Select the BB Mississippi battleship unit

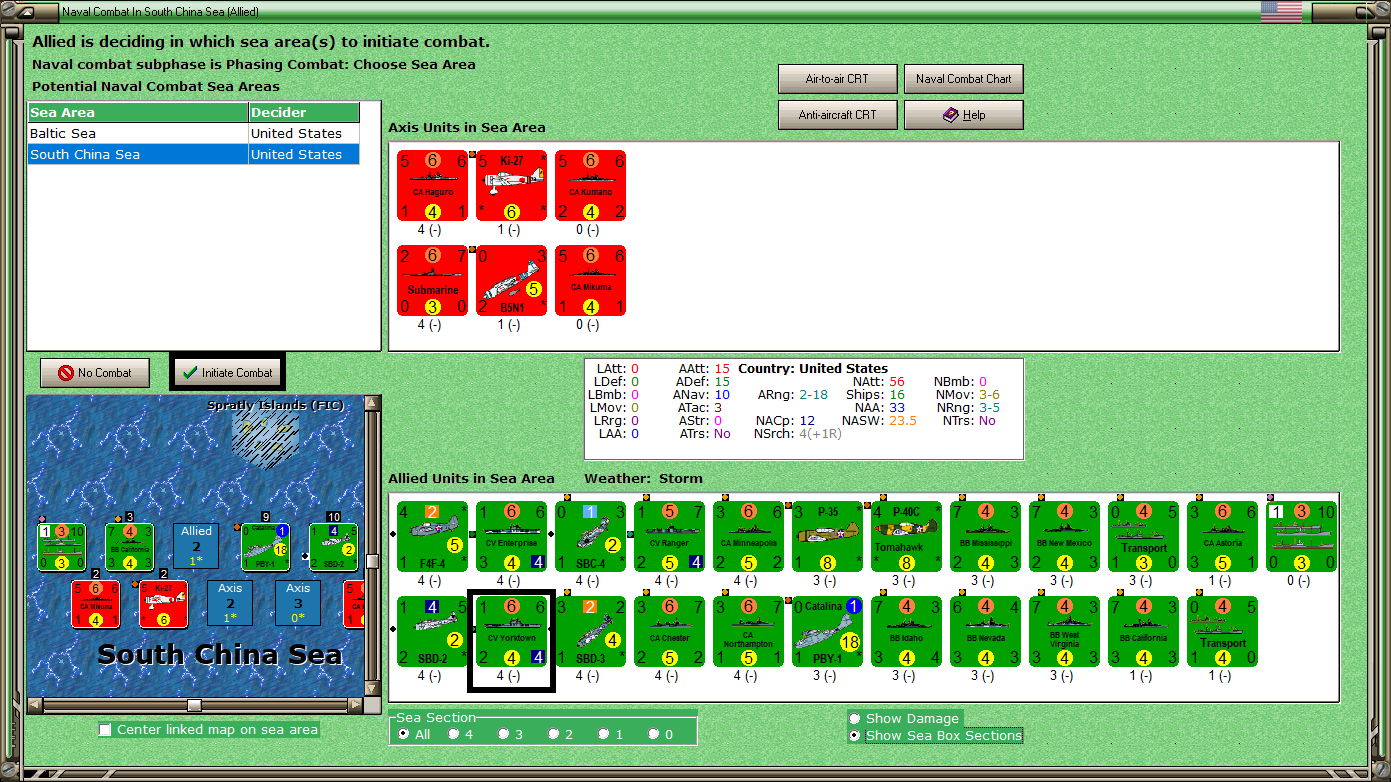pyautogui.click(x=985, y=537)
